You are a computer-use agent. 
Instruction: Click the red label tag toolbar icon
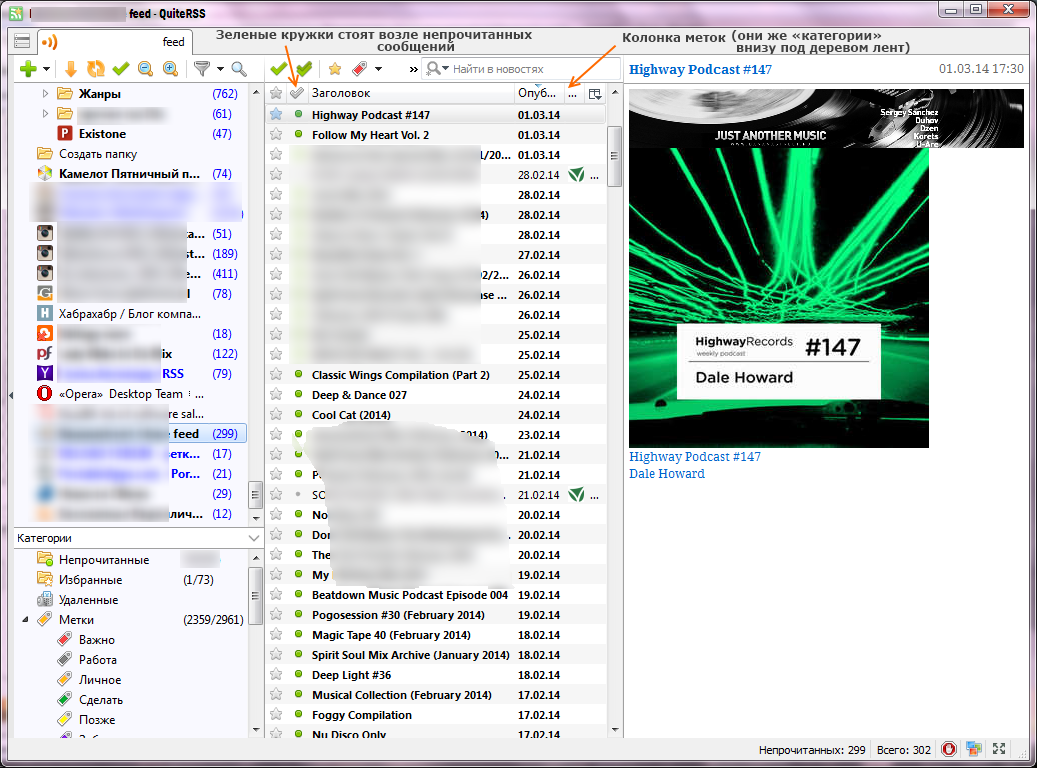(359, 69)
